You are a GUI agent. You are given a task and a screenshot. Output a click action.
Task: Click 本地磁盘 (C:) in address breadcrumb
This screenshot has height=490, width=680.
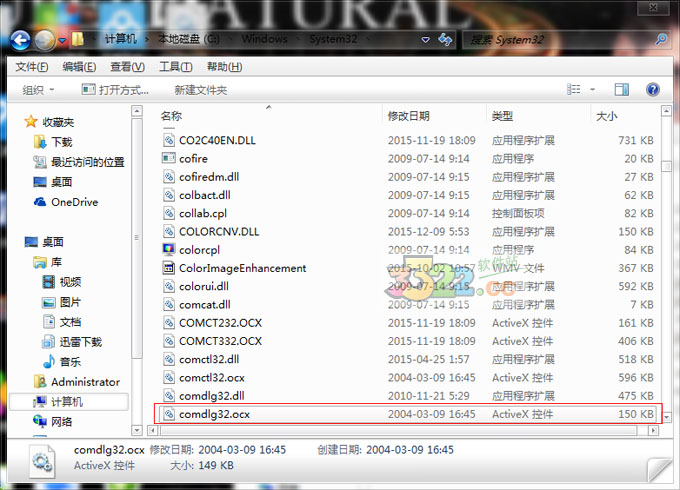[x=188, y=39]
